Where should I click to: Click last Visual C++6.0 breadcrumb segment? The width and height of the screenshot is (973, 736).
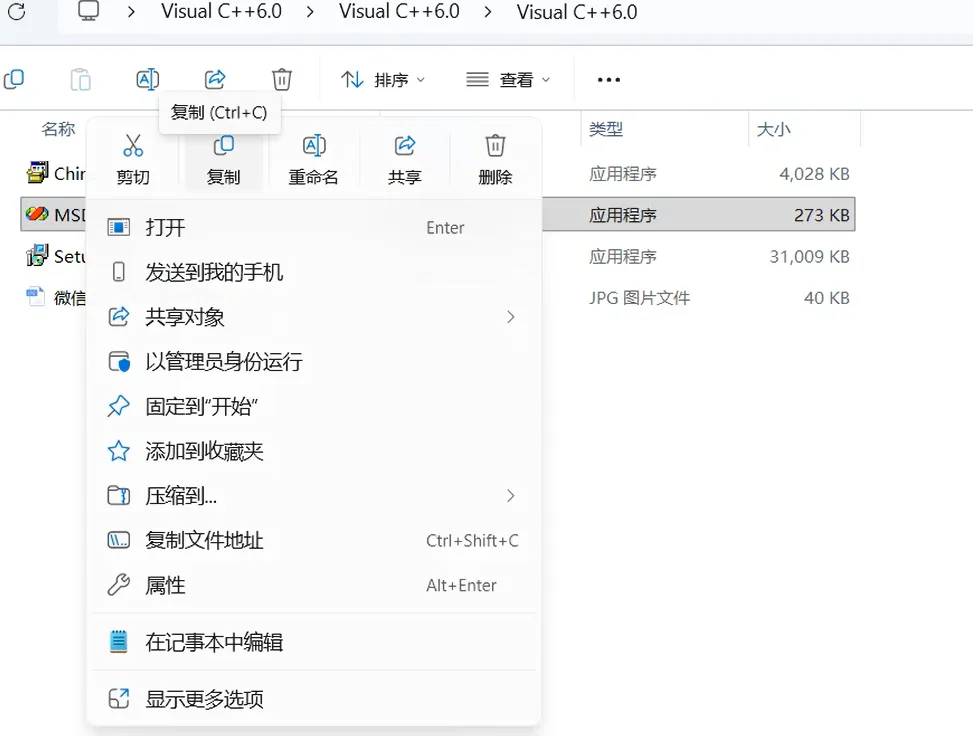point(577,12)
